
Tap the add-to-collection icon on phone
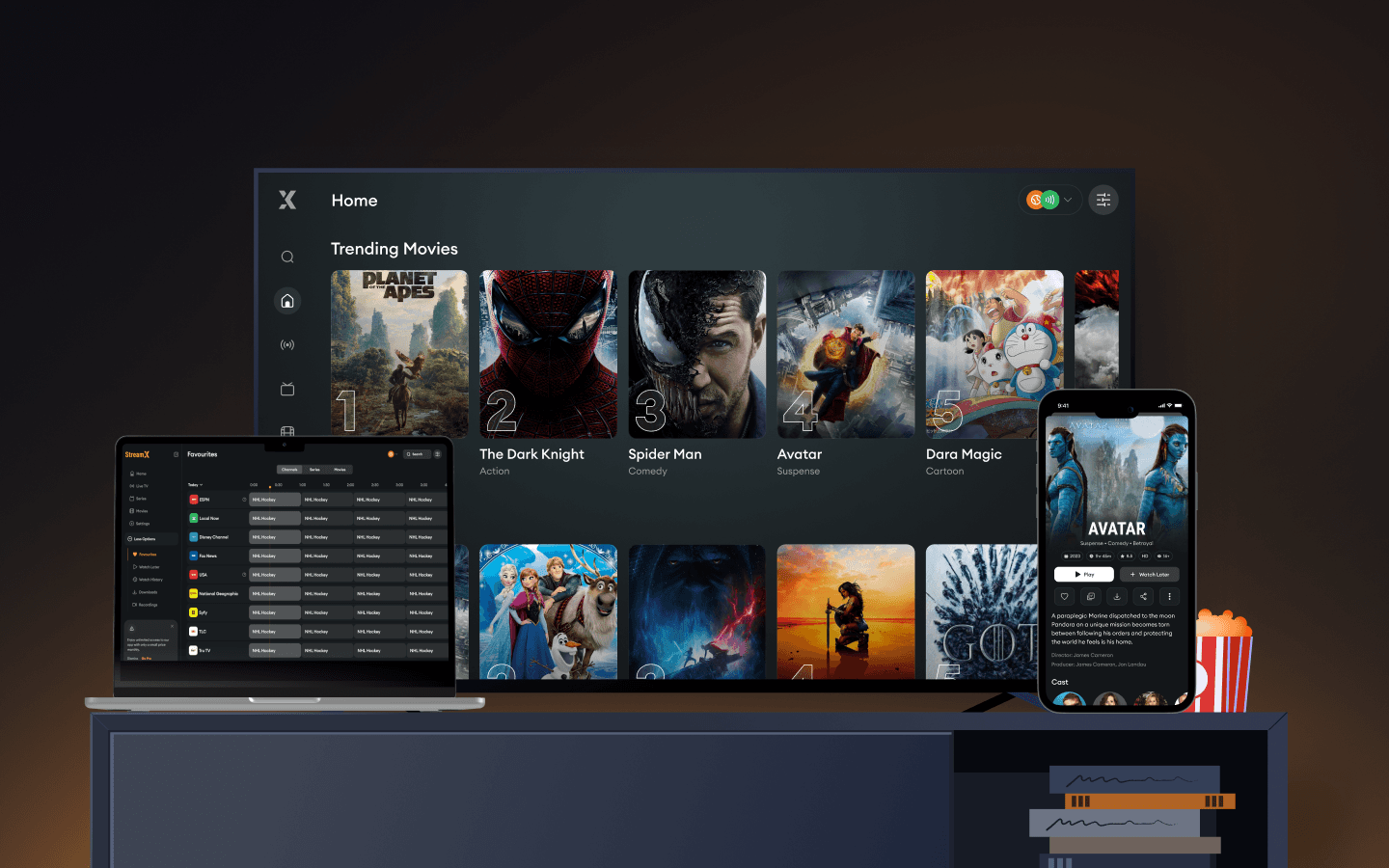point(1091,596)
